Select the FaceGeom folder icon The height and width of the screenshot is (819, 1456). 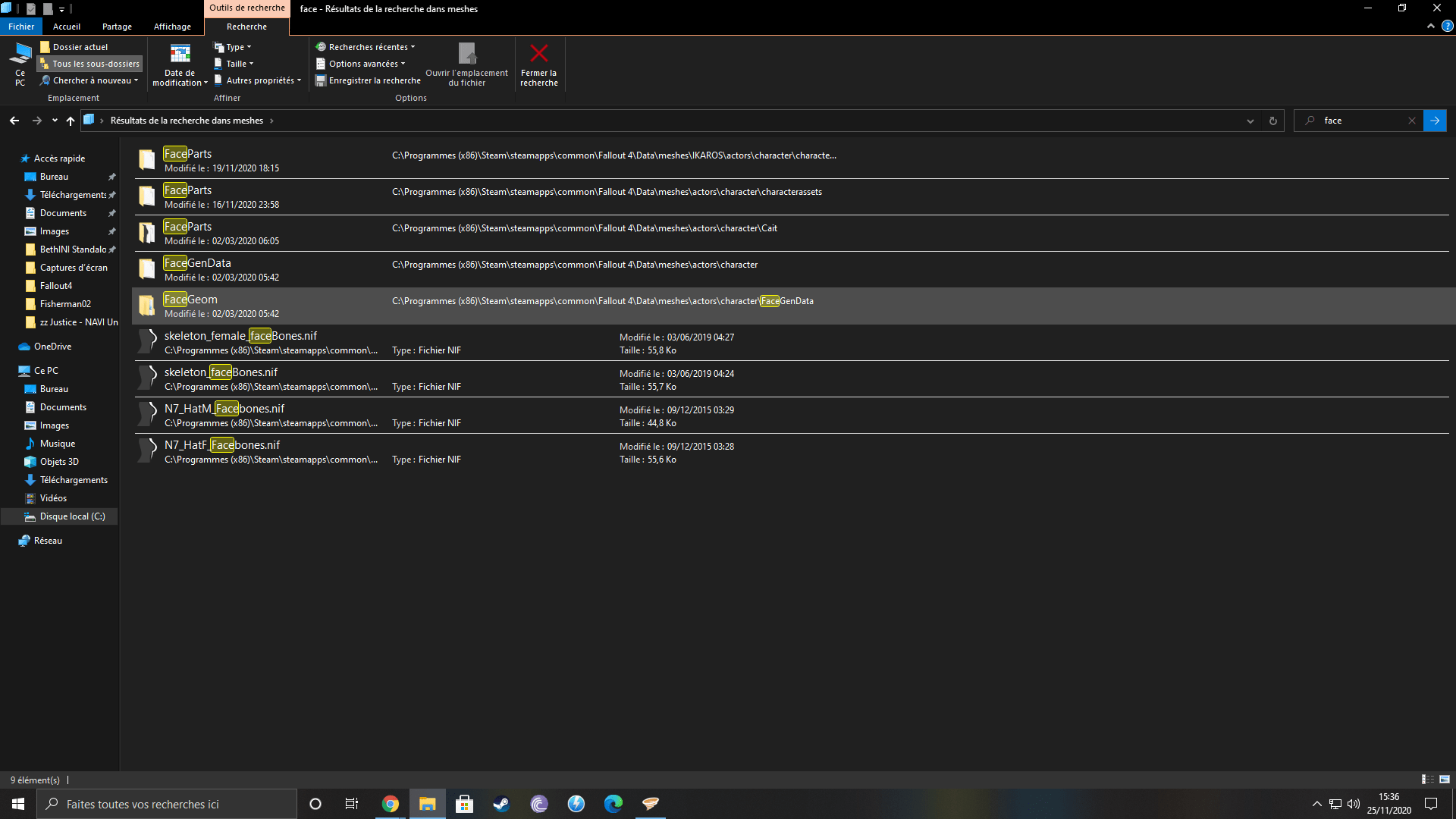point(147,306)
